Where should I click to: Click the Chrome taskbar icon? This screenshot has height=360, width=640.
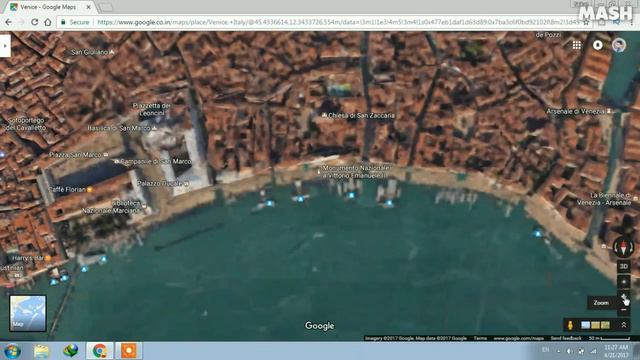pos(99,351)
